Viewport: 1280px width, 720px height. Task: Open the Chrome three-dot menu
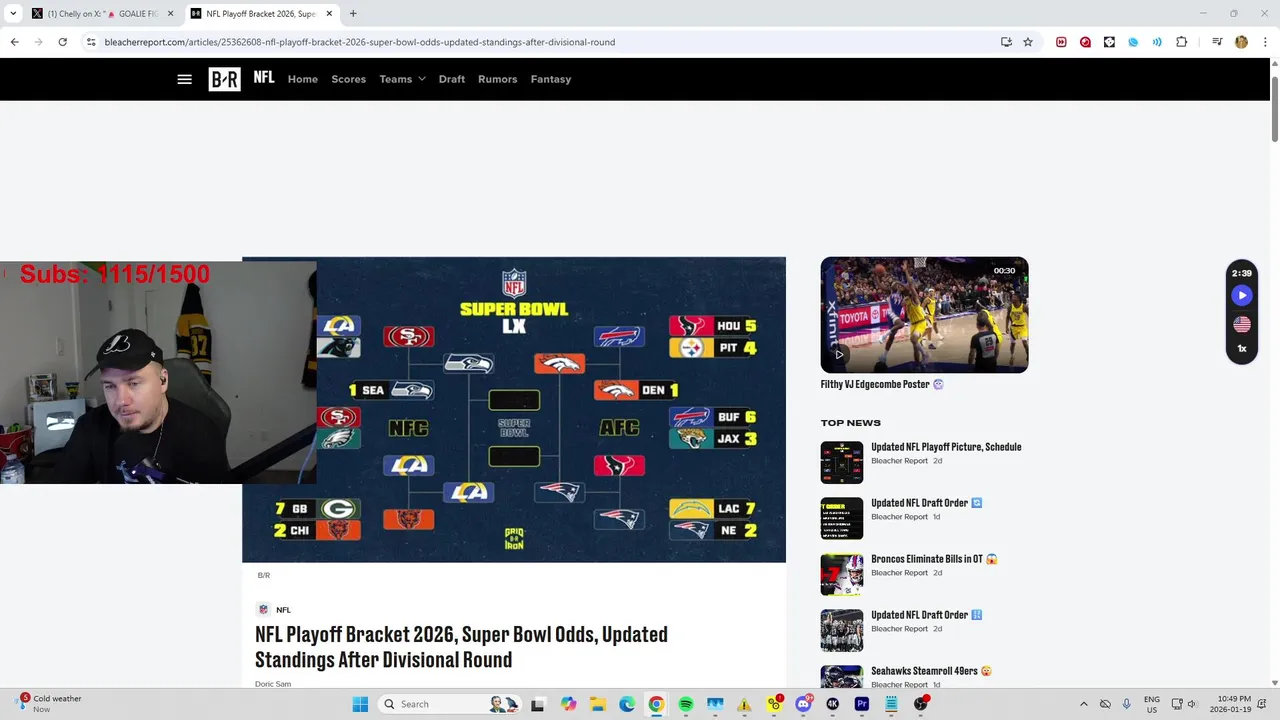coord(1265,42)
